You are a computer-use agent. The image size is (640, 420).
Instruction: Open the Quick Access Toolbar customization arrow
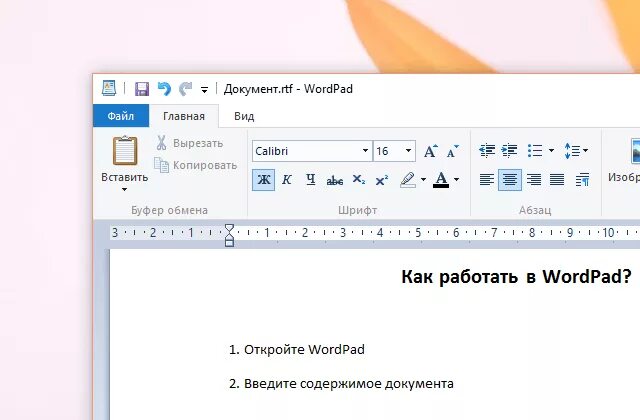pos(204,89)
